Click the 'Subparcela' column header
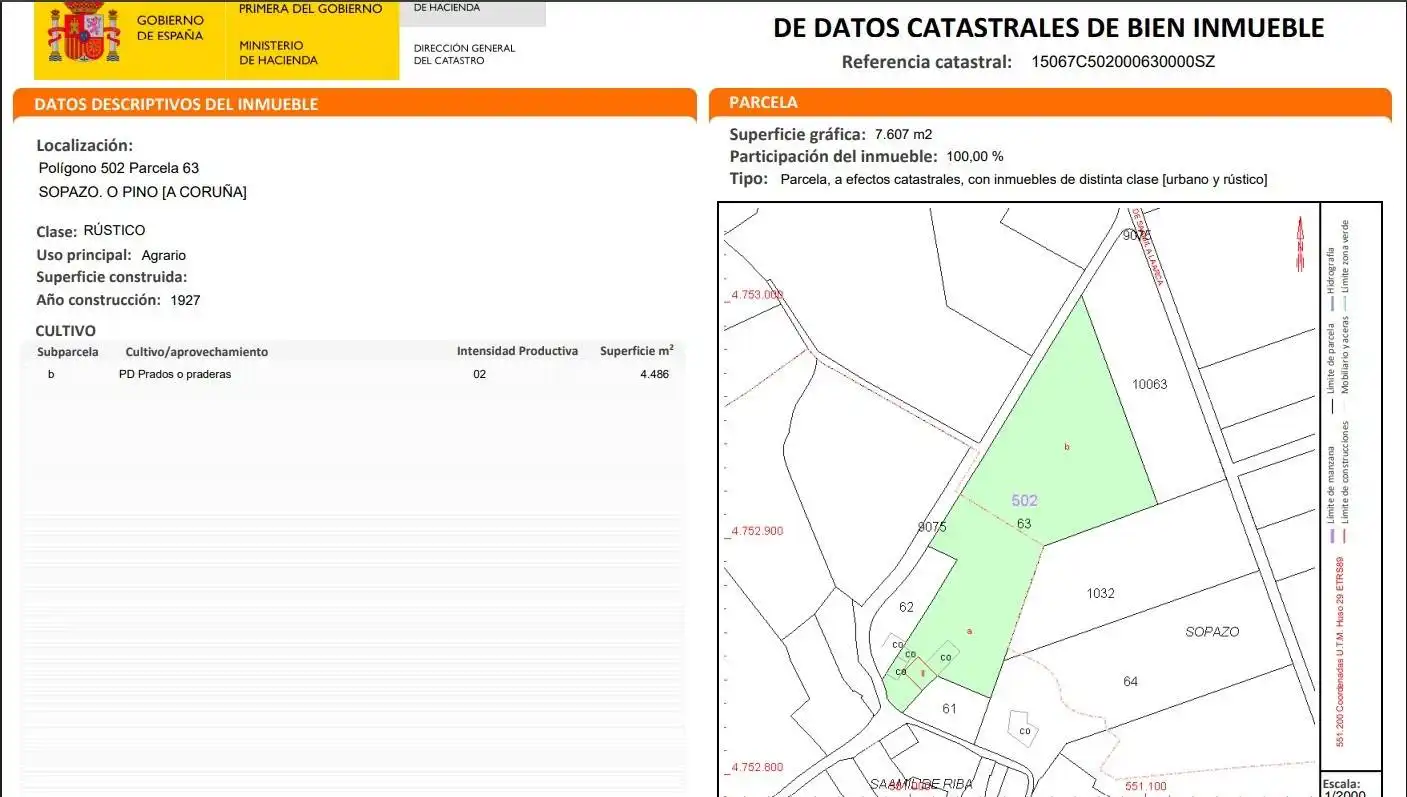The image size is (1407, 797). (68, 352)
